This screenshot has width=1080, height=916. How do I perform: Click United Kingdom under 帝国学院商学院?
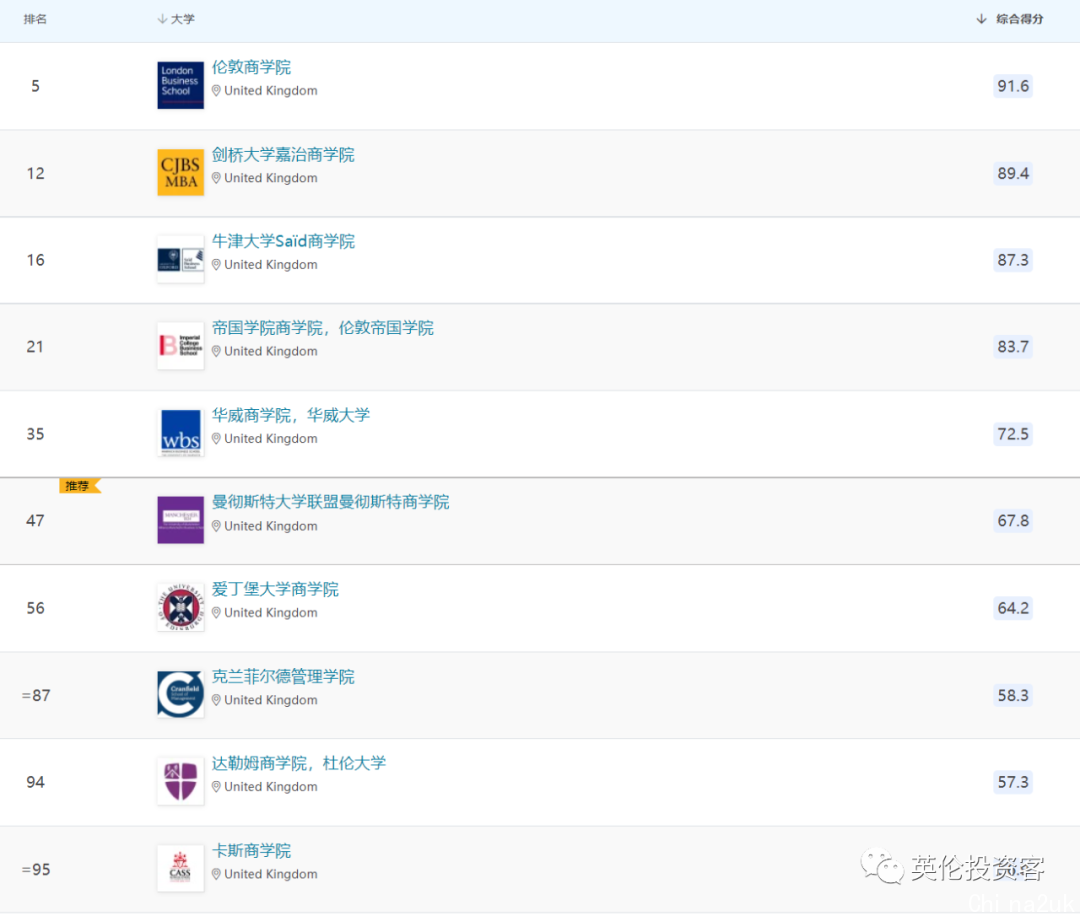pyautogui.click(x=271, y=352)
